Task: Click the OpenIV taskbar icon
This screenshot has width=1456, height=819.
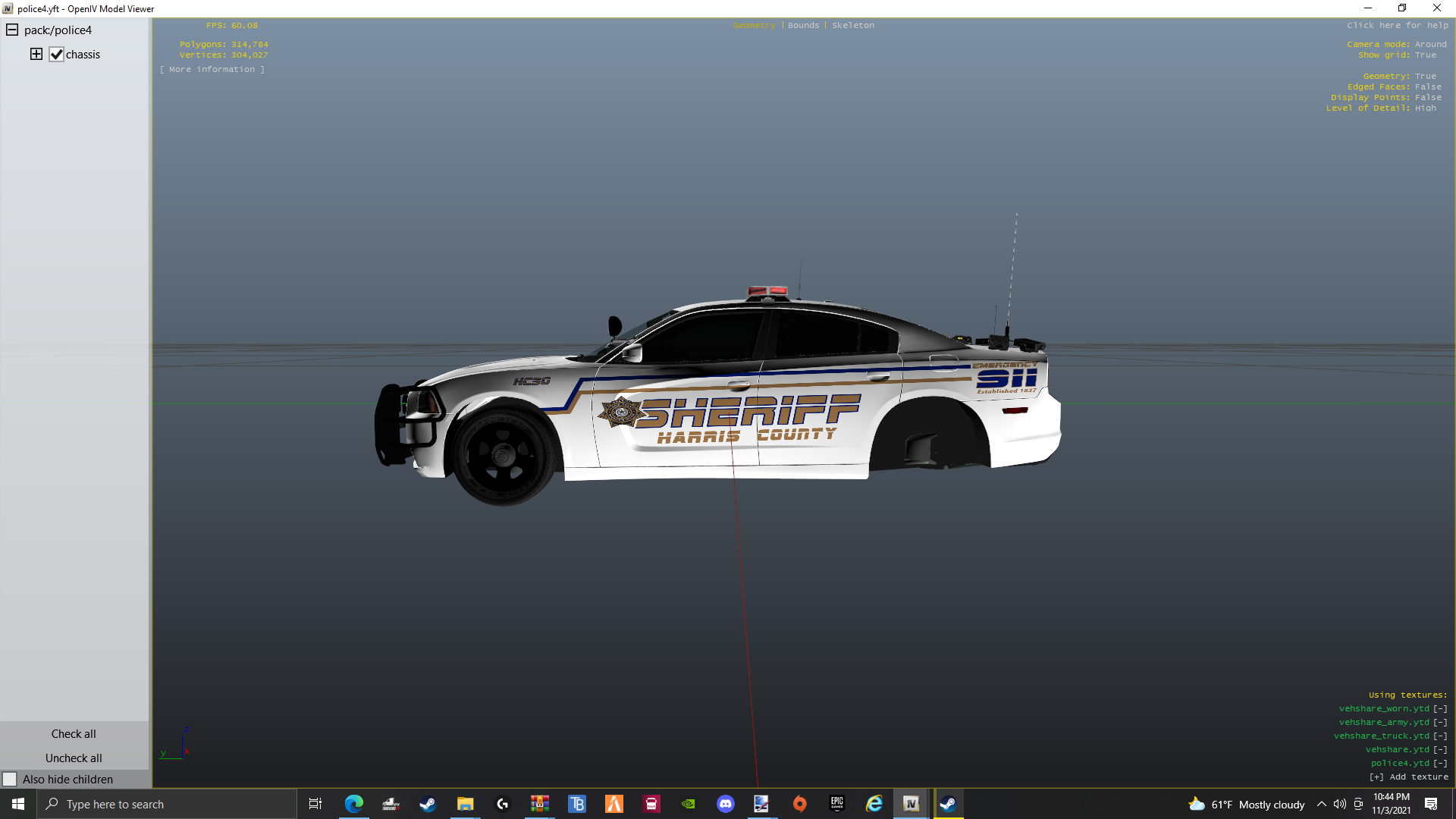Action: click(911, 804)
